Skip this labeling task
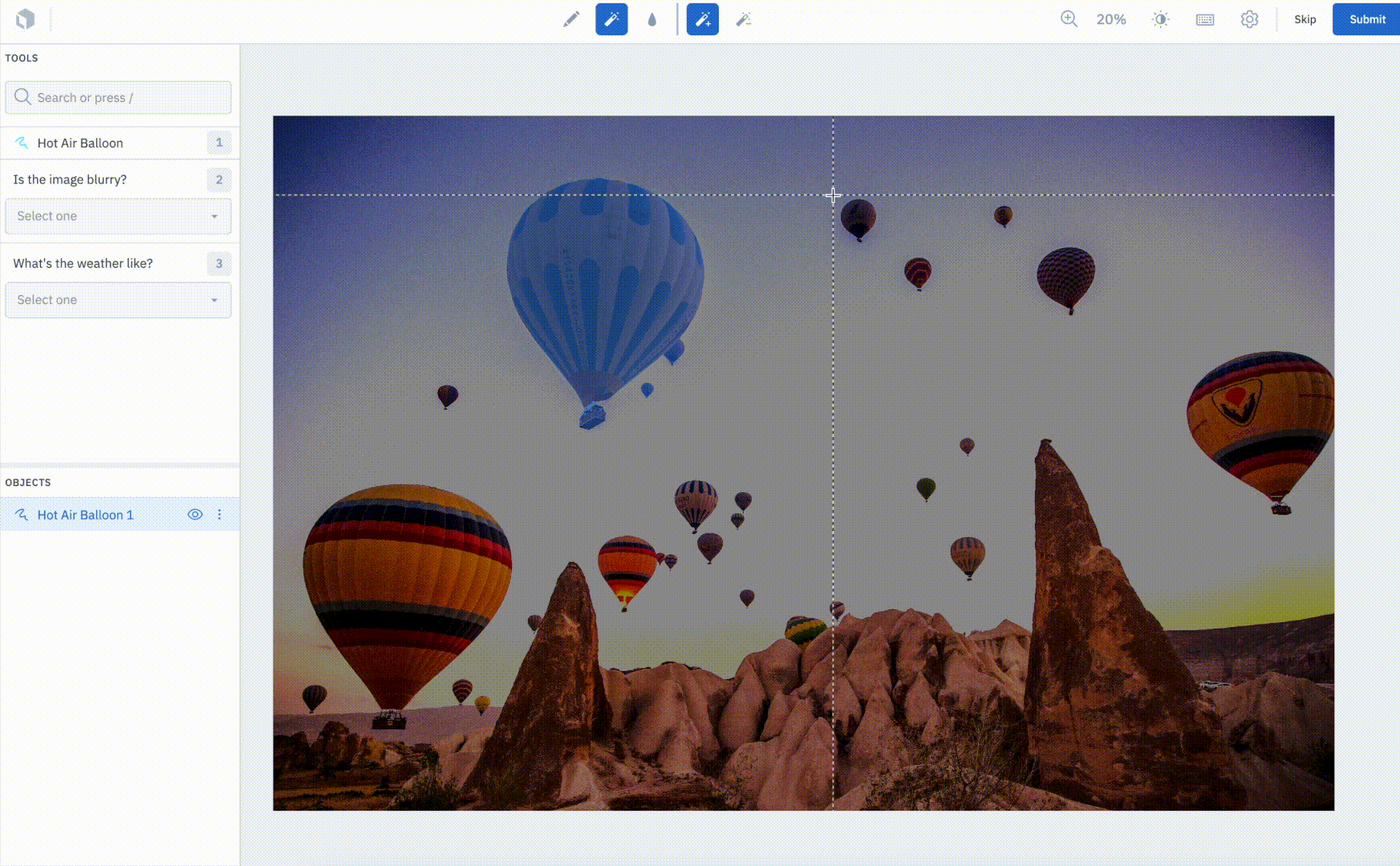1400x866 pixels. coord(1305,19)
